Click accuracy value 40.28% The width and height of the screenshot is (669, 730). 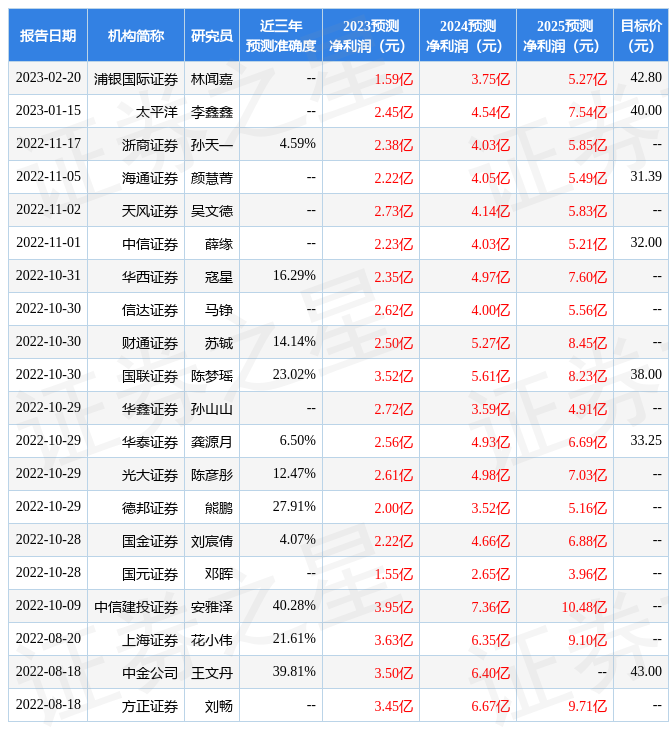294,606
